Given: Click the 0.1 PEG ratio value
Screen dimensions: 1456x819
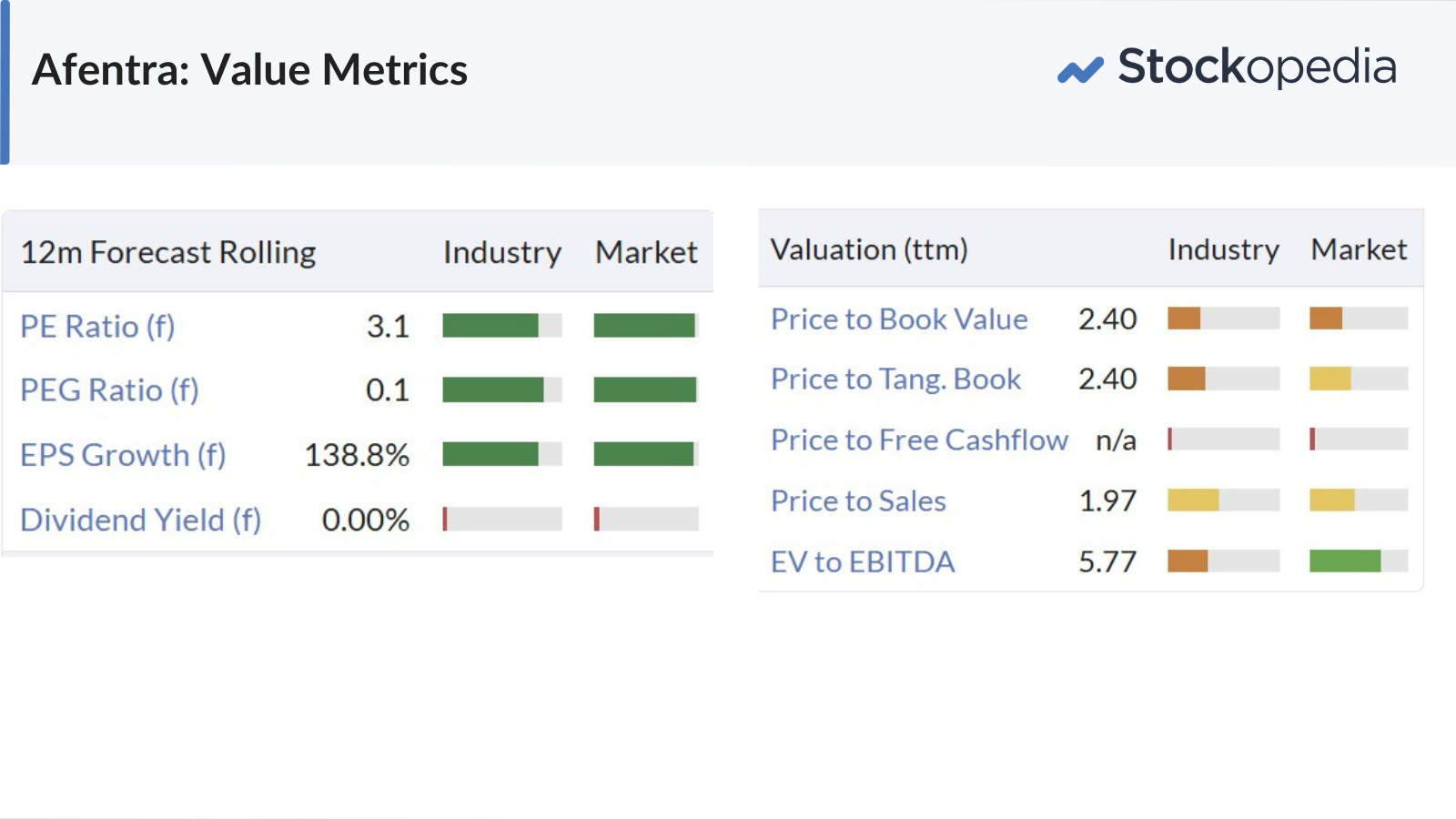Looking at the screenshot, I should point(388,390).
